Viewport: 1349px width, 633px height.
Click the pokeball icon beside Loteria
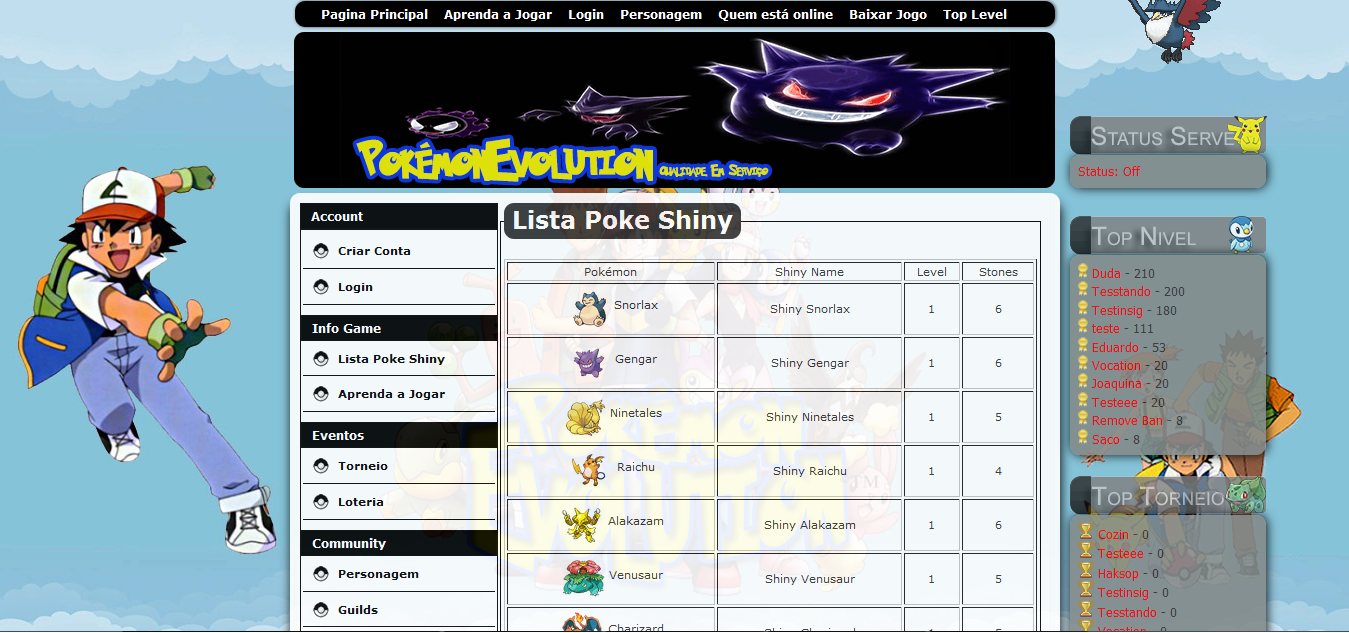coord(321,502)
